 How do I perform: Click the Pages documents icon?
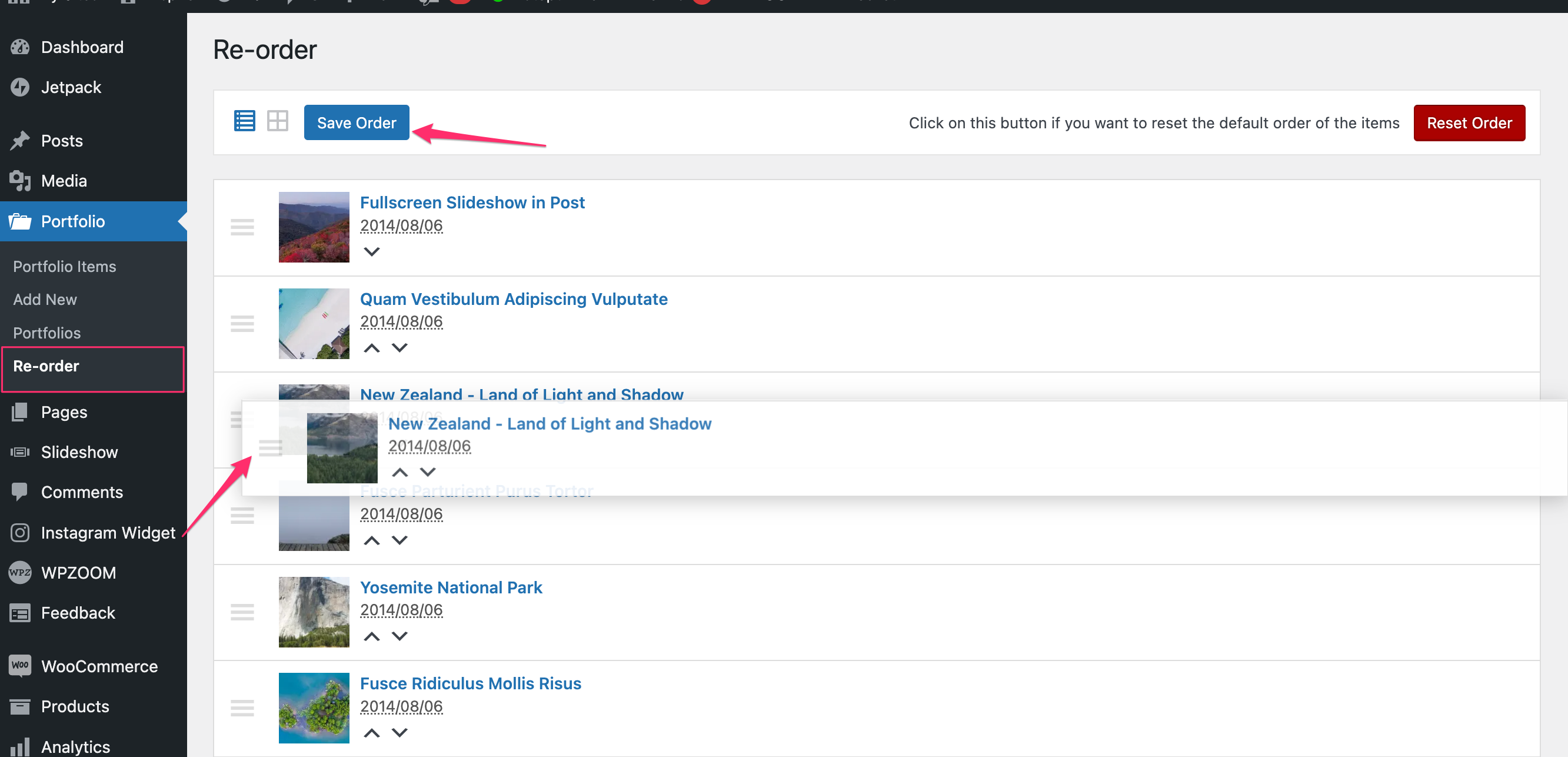[20, 412]
